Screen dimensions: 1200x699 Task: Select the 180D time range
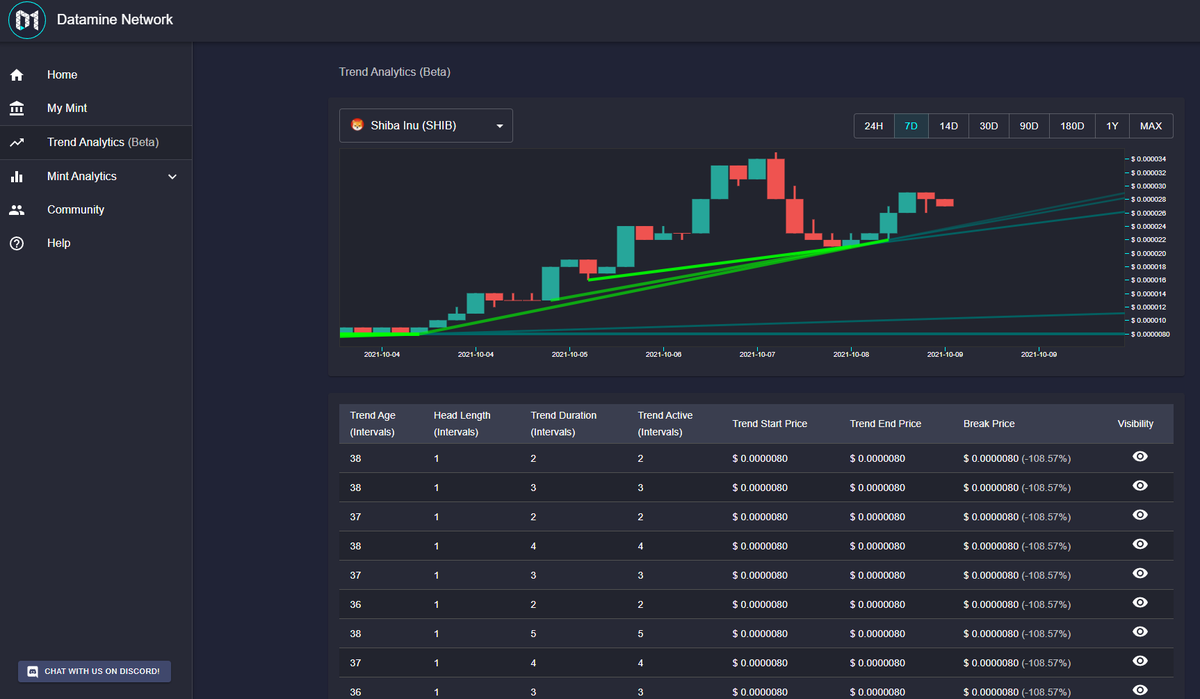click(1072, 126)
